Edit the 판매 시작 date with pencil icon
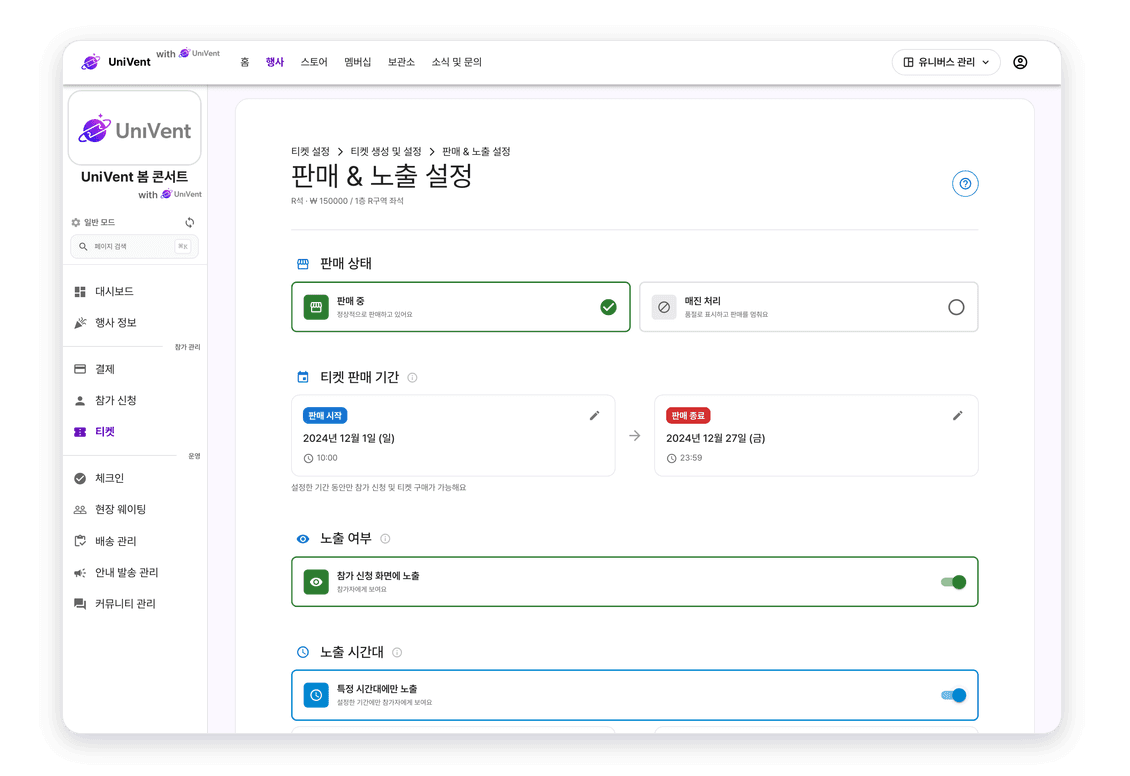1130x776 pixels. (595, 416)
